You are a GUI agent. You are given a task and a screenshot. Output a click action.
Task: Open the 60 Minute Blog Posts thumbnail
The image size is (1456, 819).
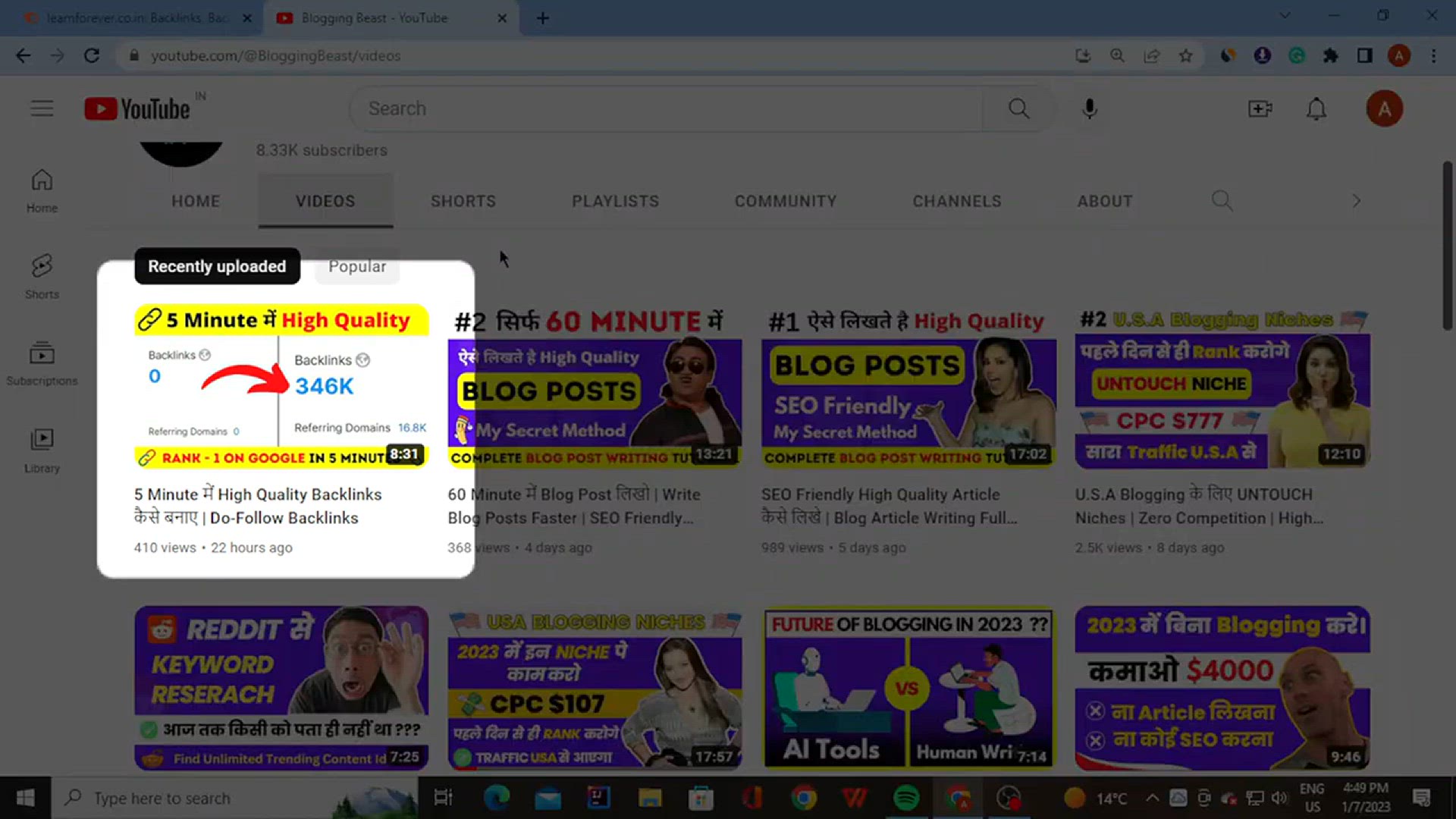click(595, 387)
